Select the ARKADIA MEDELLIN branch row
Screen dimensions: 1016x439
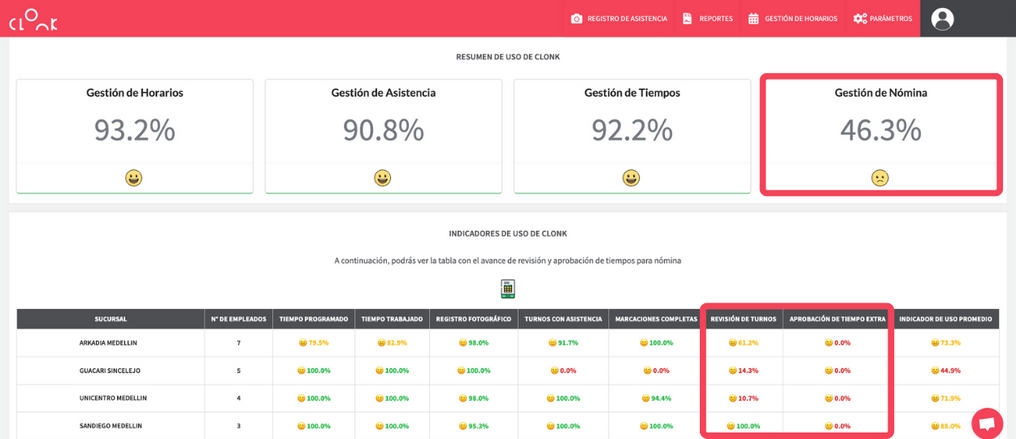108,343
